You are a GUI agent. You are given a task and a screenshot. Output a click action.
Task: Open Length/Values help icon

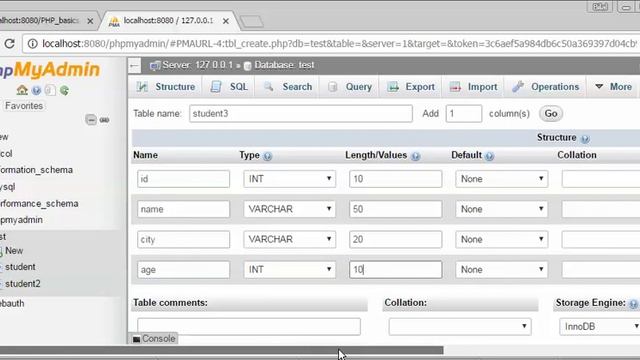tap(416, 156)
